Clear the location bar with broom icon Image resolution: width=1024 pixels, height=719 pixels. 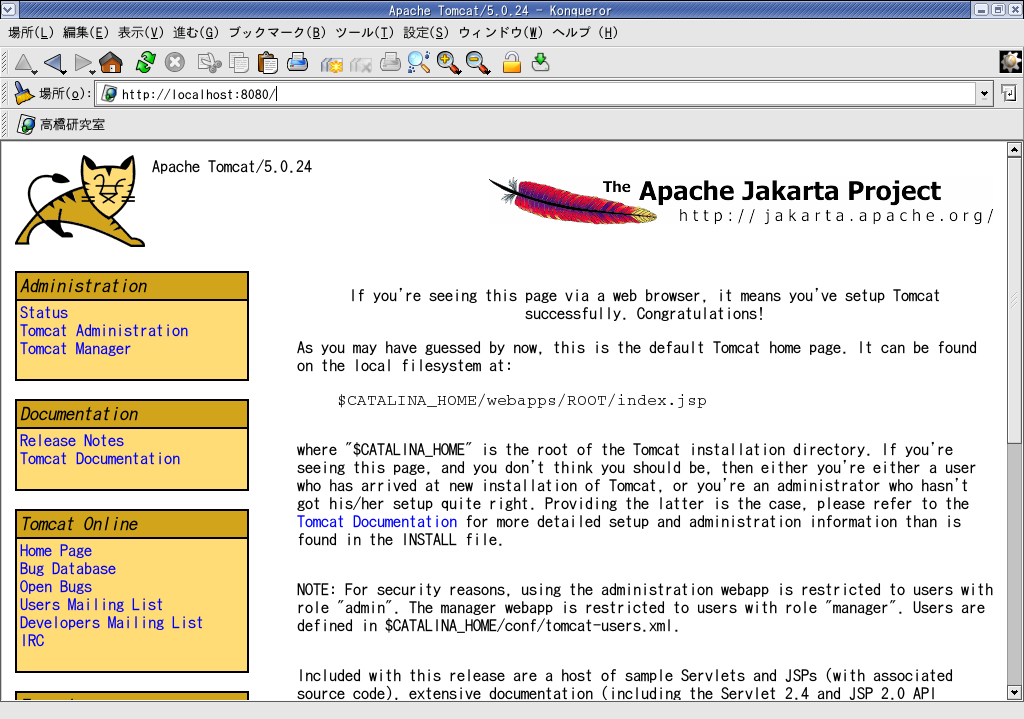point(24,93)
